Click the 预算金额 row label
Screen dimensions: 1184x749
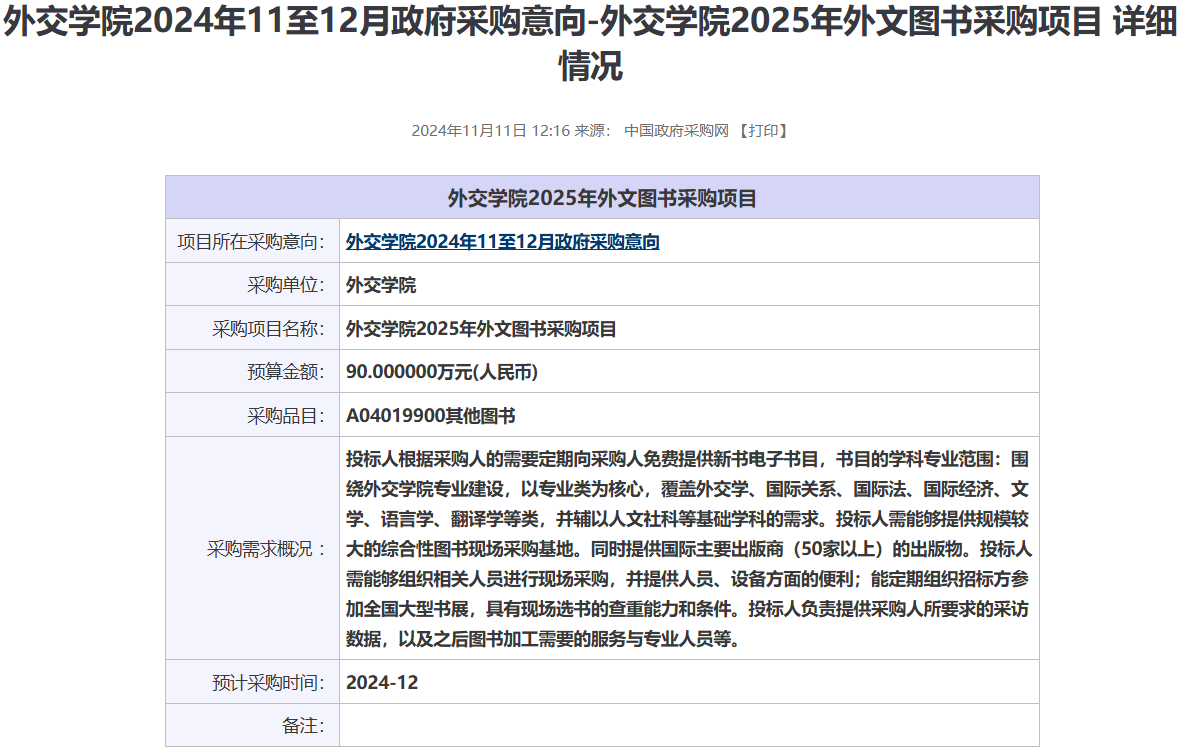pos(286,372)
